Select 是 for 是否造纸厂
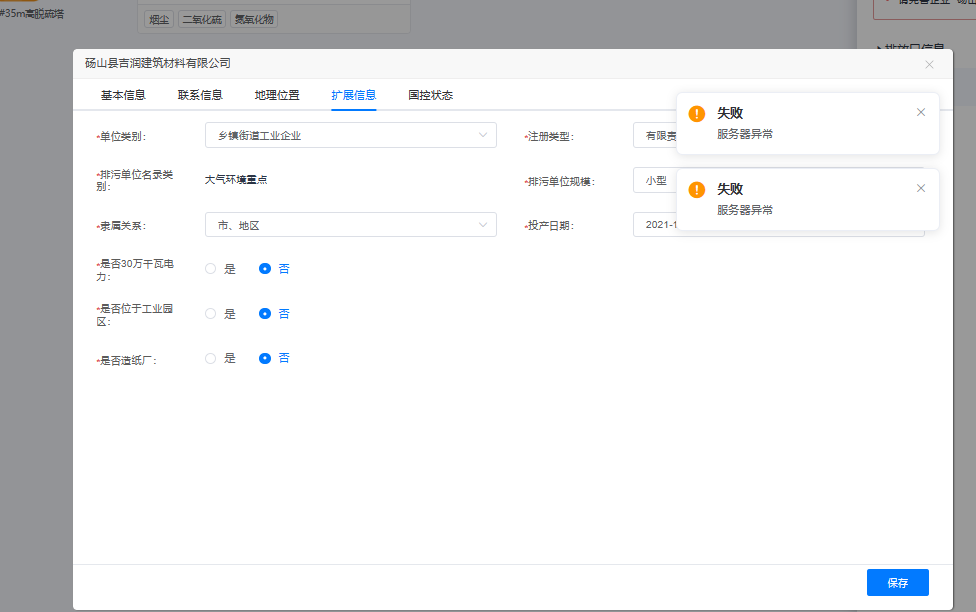The image size is (976, 612). [220, 359]
